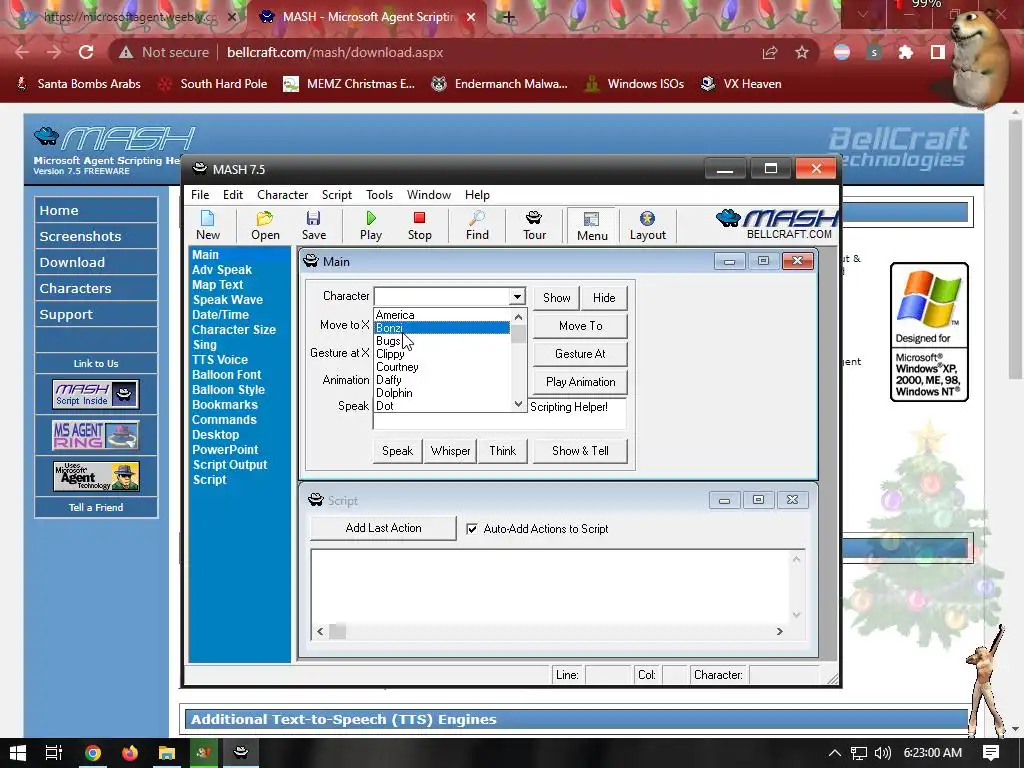Click the share page icon in address bar
This screenshot has width=1024, height=768.
click(x=770, y=52)
